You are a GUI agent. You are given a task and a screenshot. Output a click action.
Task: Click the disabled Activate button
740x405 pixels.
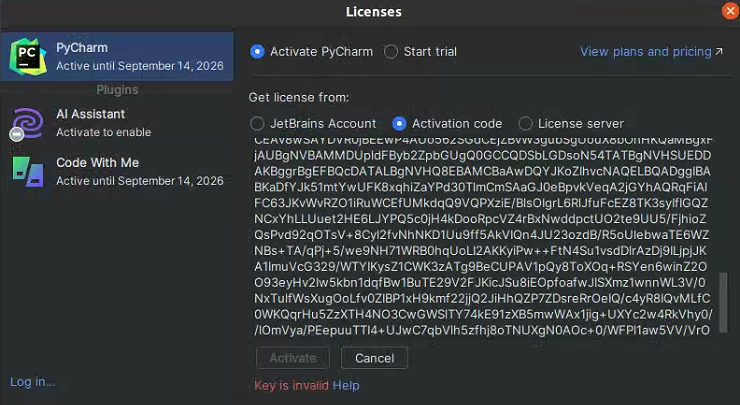(293, 358)
